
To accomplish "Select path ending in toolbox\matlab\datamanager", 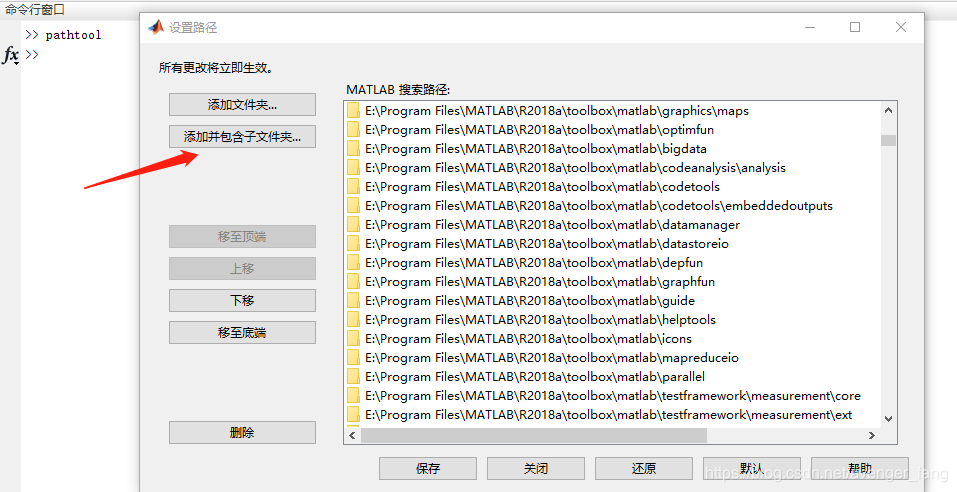I will coord(552,225).
